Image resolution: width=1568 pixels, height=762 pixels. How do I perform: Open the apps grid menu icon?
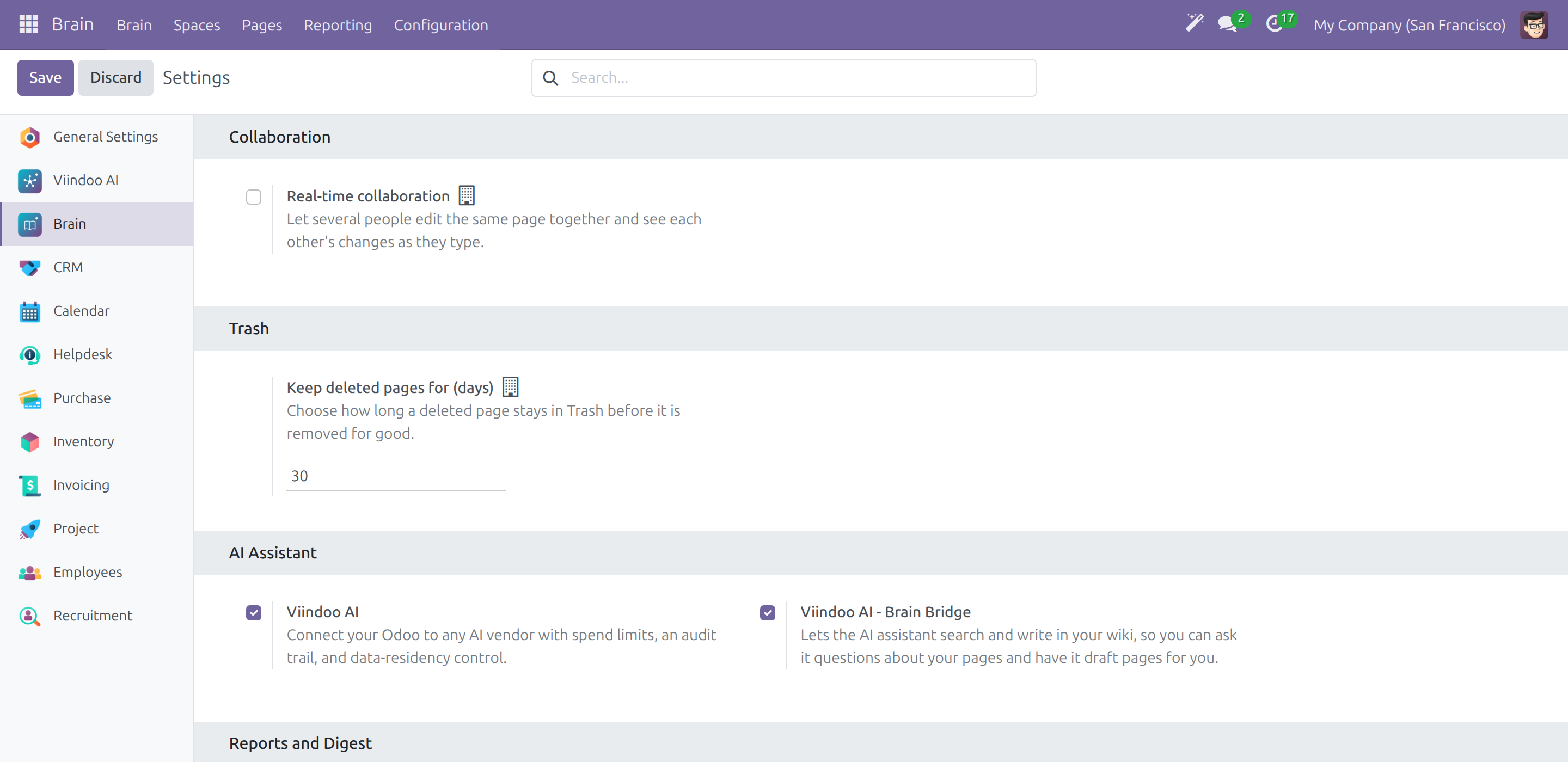(x=29, y=24)
